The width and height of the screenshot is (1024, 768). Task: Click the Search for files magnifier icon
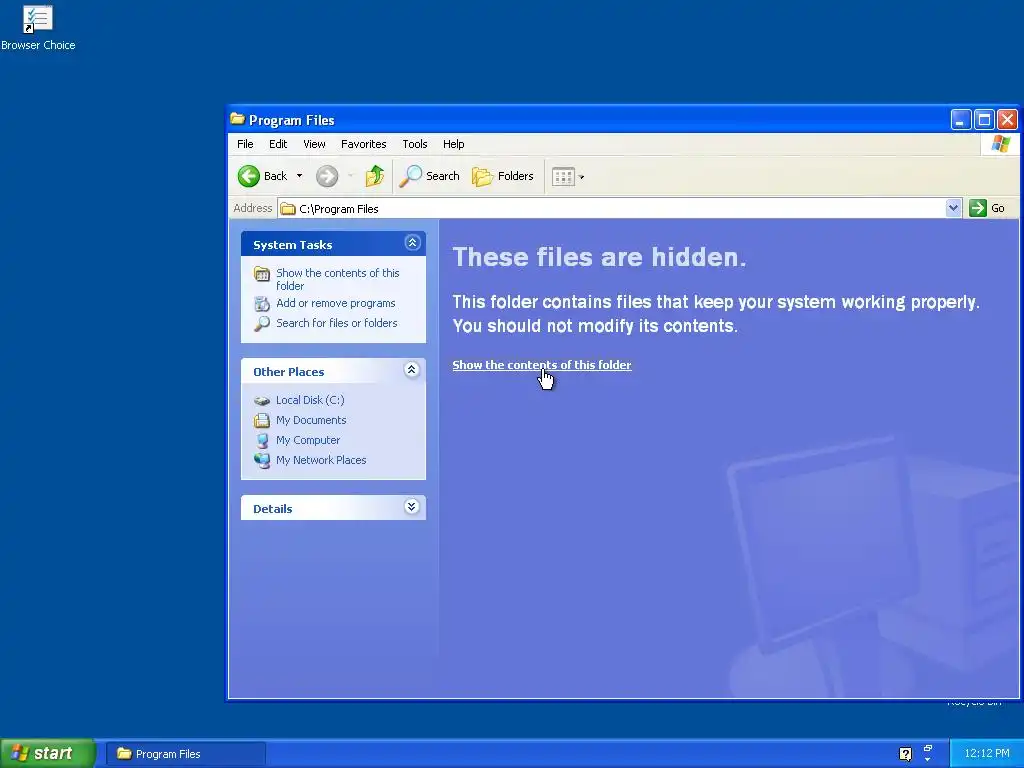click(262, 324)
